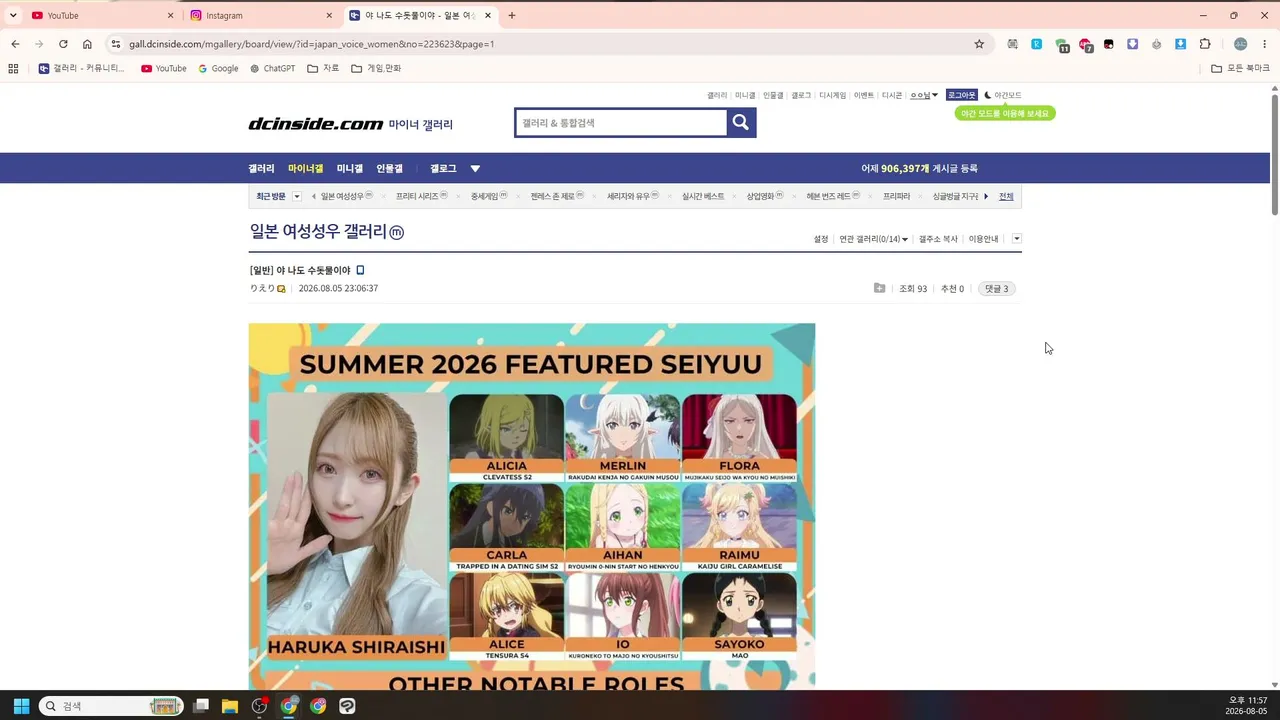Open 실시간 베스트 in recent visits
This screenshot has height=720, width=1280.
click(x=703, y=196)
